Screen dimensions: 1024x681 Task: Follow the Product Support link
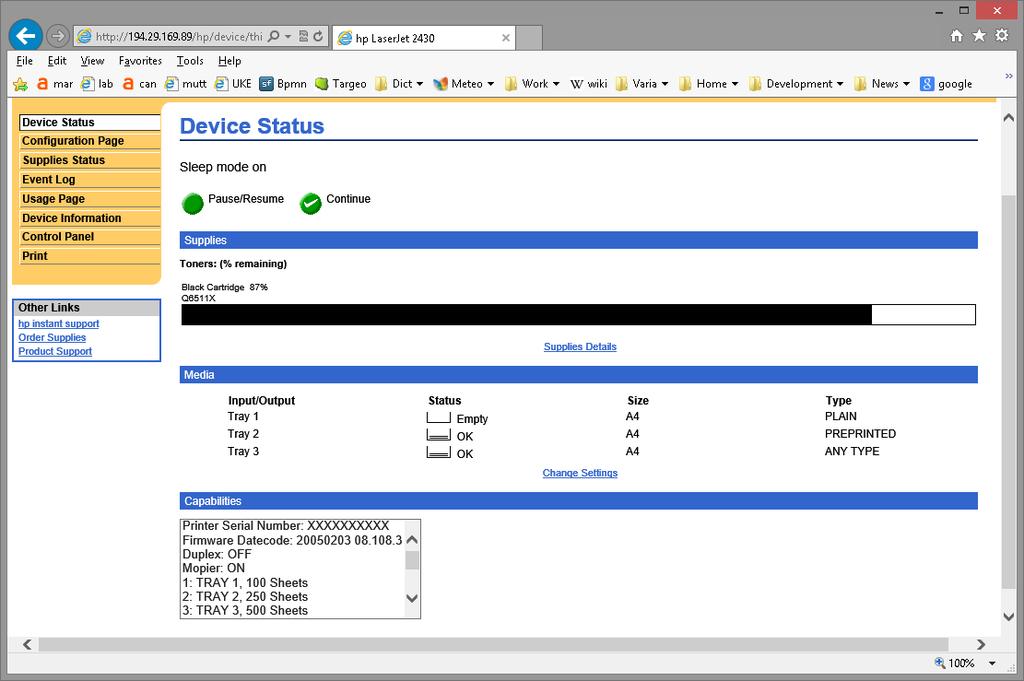click(55, 351)
